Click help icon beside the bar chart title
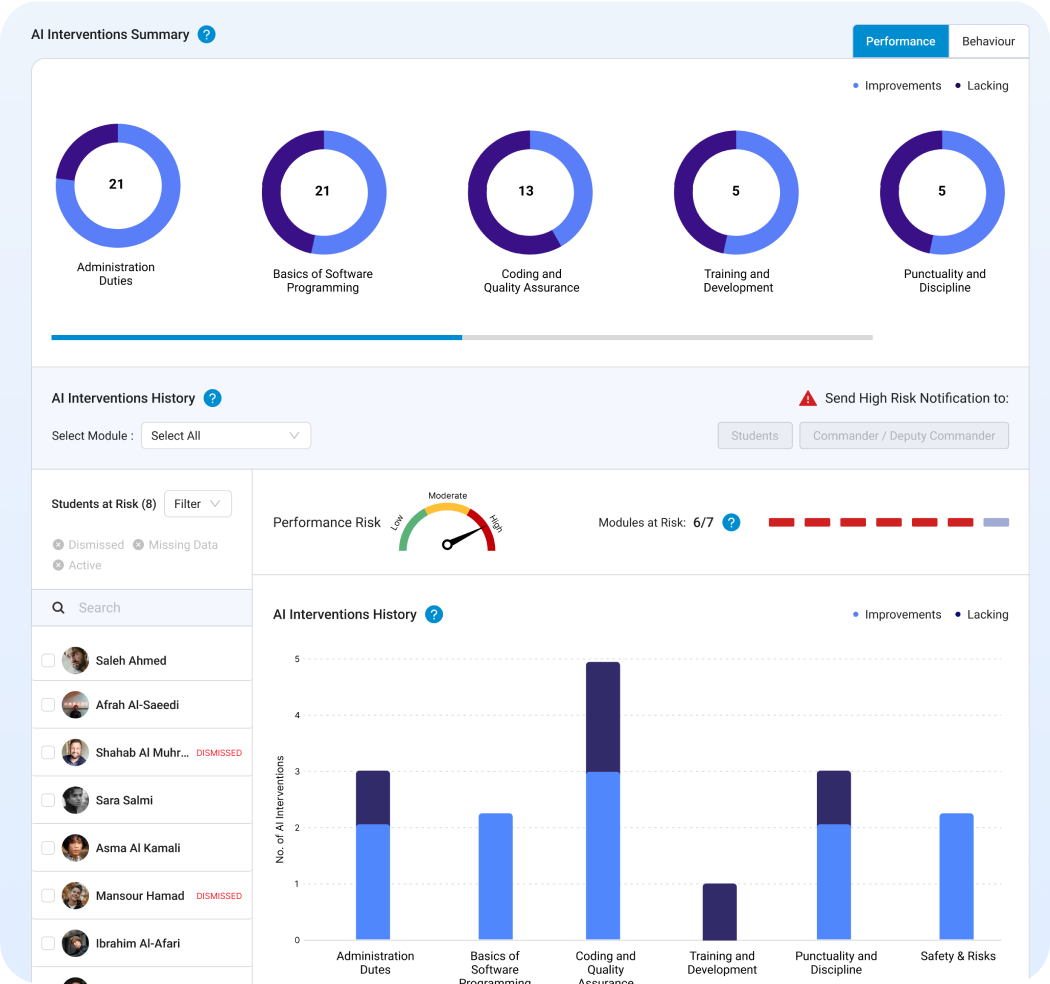Viewport: 1050px width, 984px height. 434,614
